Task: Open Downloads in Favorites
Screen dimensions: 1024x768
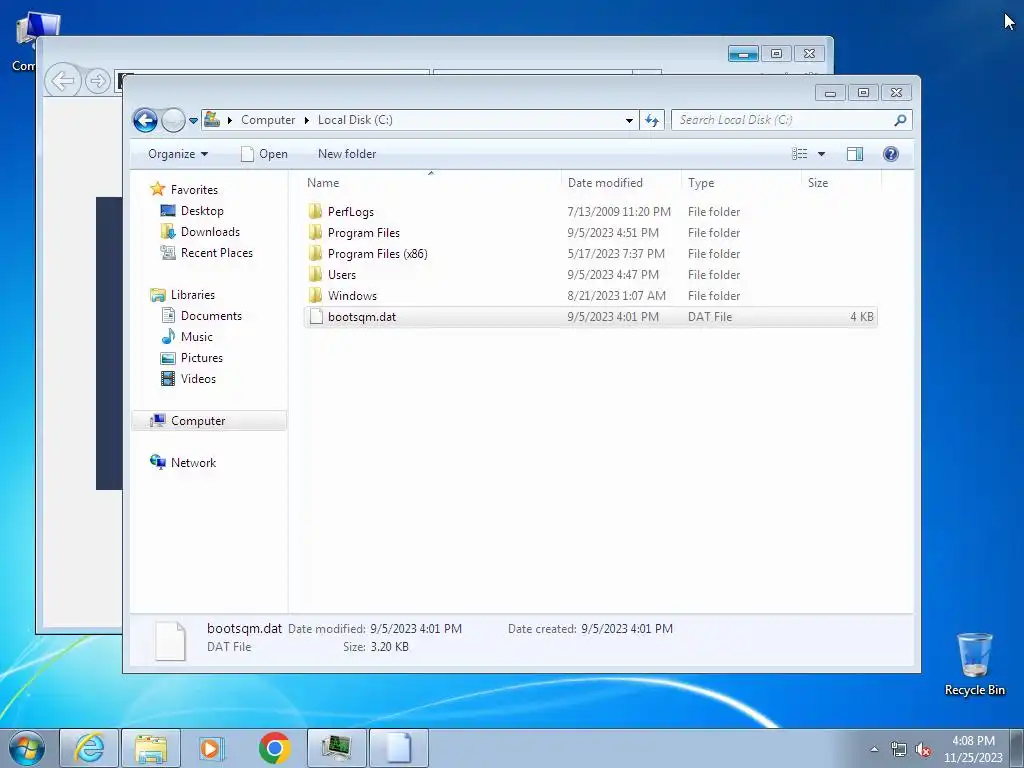Action: (x=210, y=232)
